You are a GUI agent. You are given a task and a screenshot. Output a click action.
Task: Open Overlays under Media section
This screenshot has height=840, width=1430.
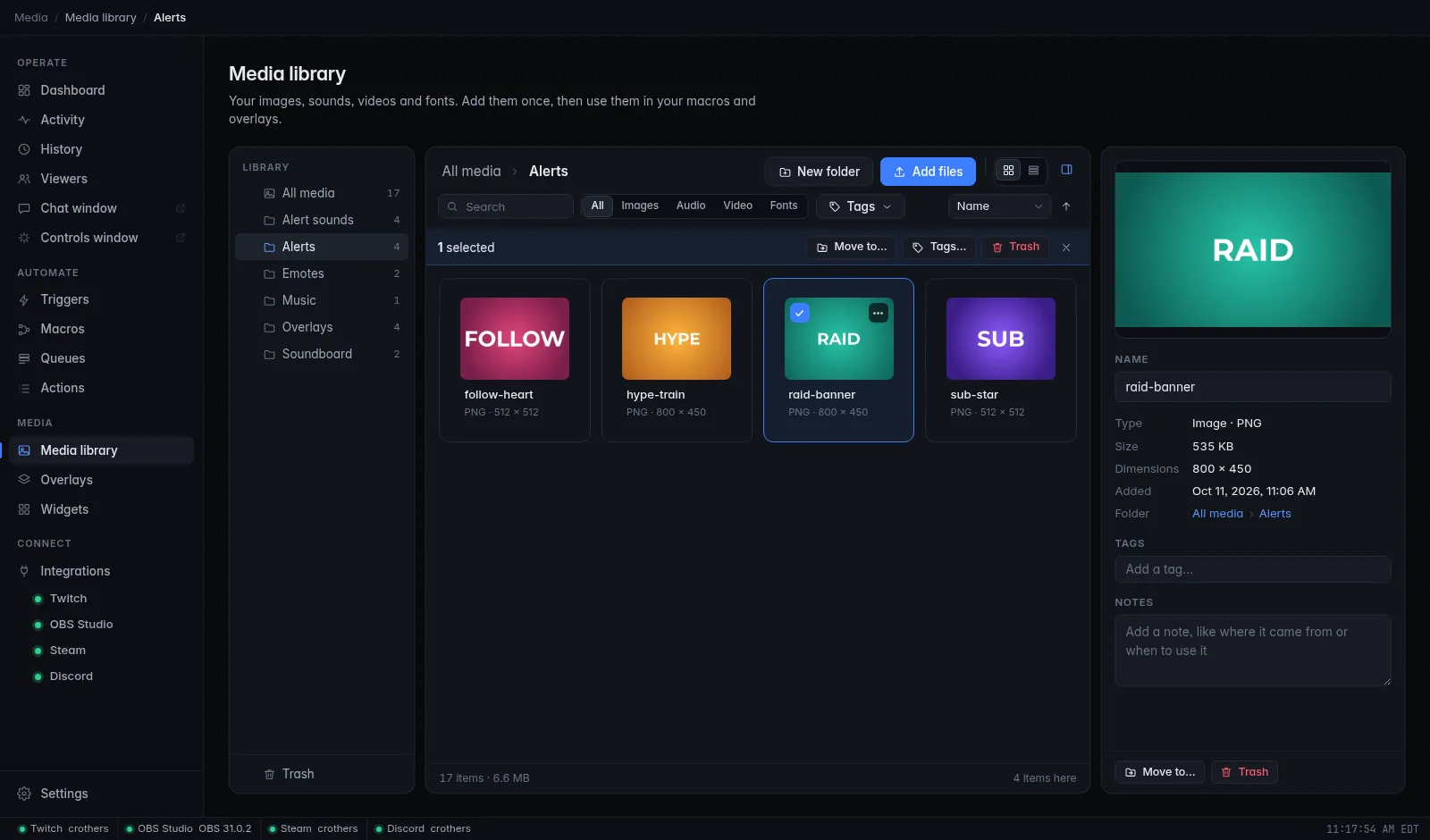tap(101, 480)
